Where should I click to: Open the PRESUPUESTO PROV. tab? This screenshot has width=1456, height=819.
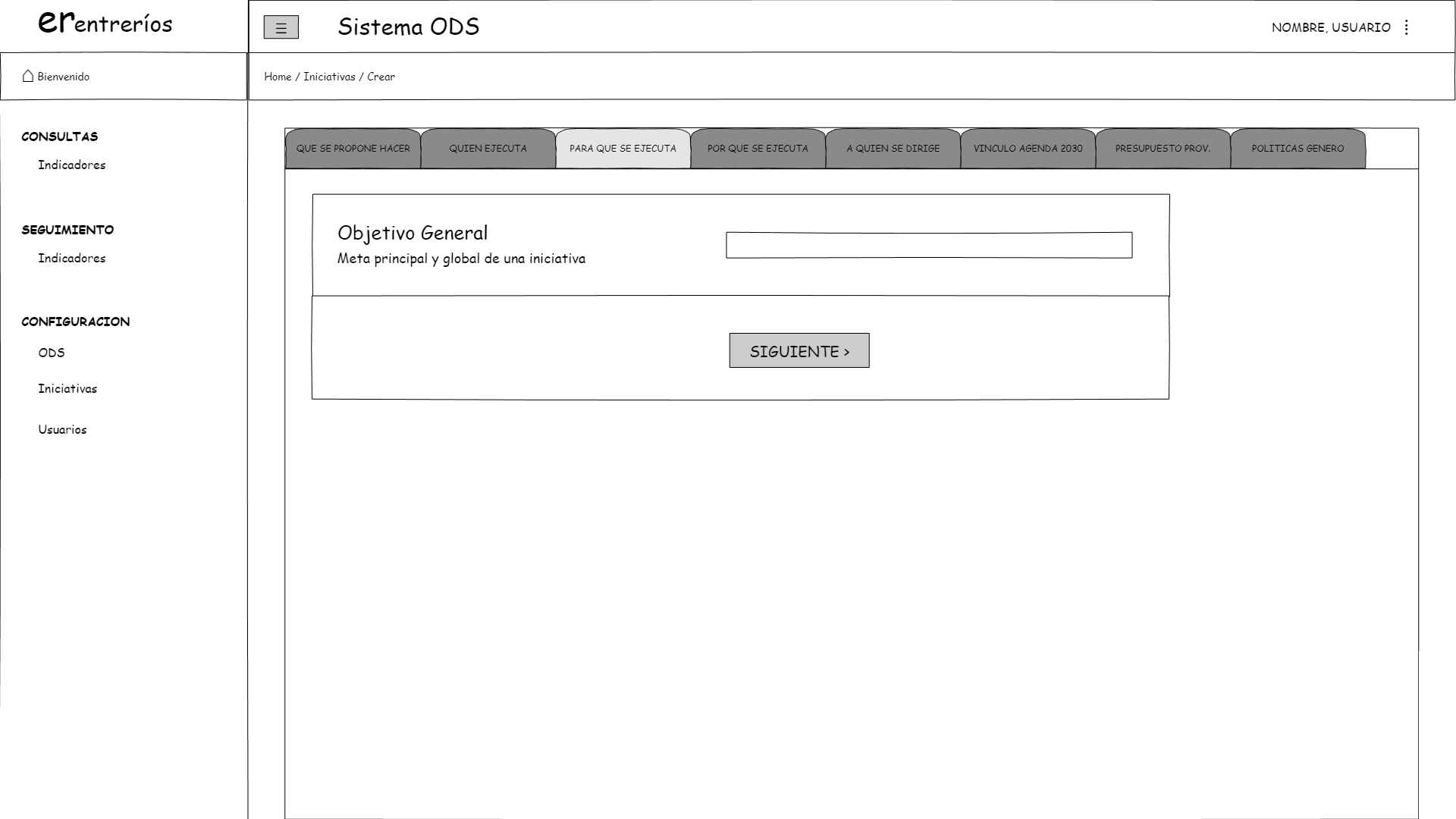click(1163, 149)
